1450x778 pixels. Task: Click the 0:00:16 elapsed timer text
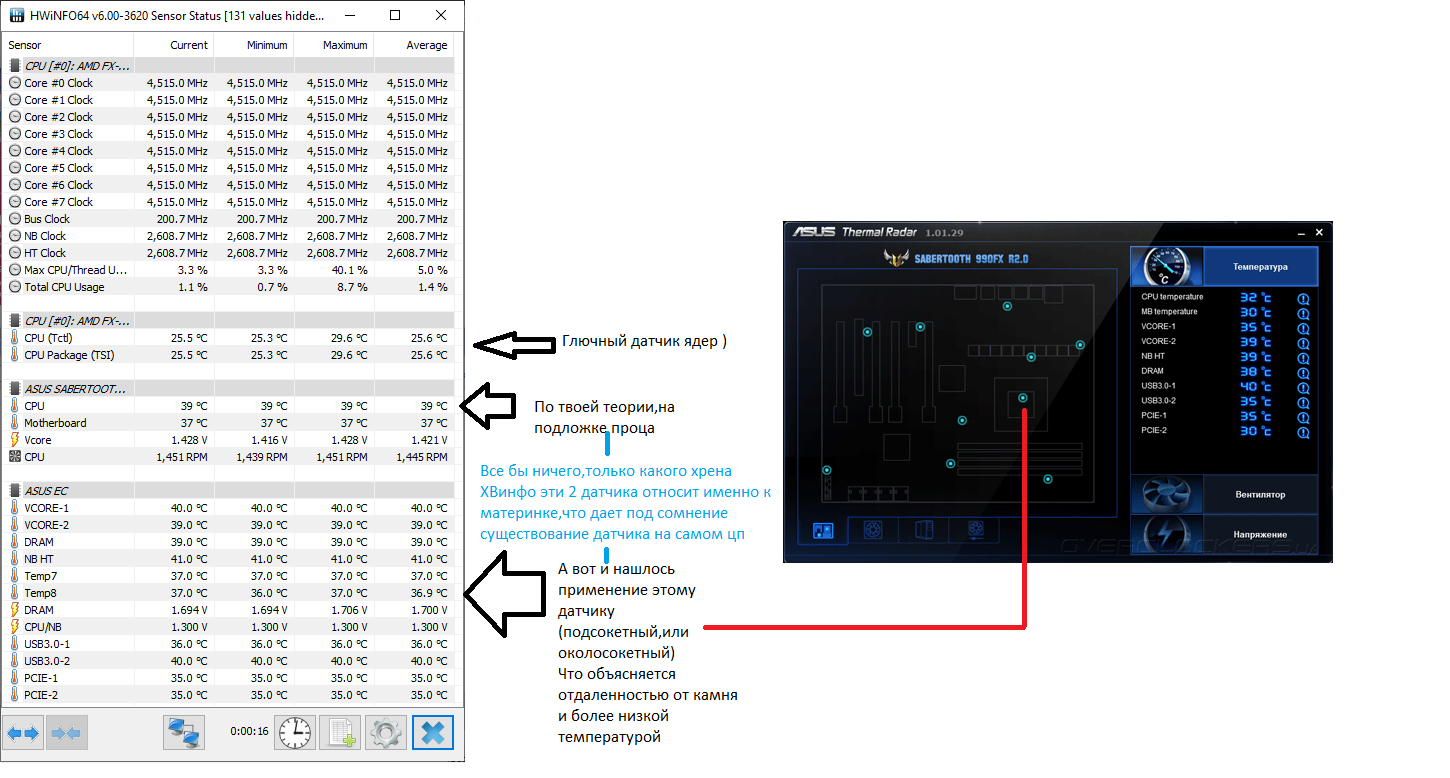[249, 731]
